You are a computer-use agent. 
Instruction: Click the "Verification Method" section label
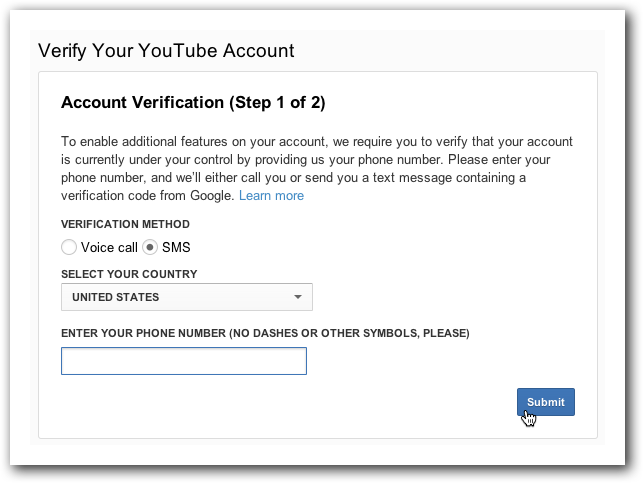pyautogui.click(x=125, y=224)
